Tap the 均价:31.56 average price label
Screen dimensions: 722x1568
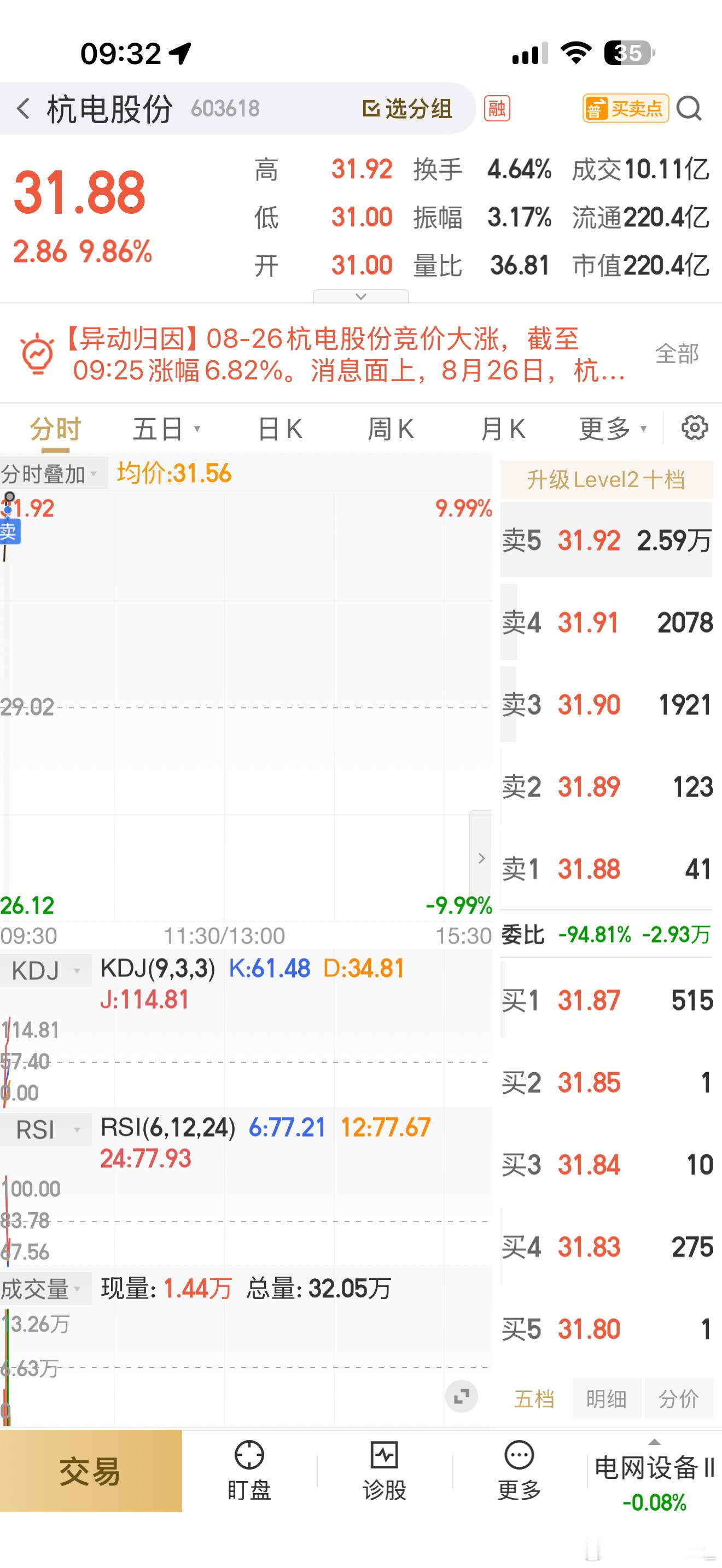[174, 473]
